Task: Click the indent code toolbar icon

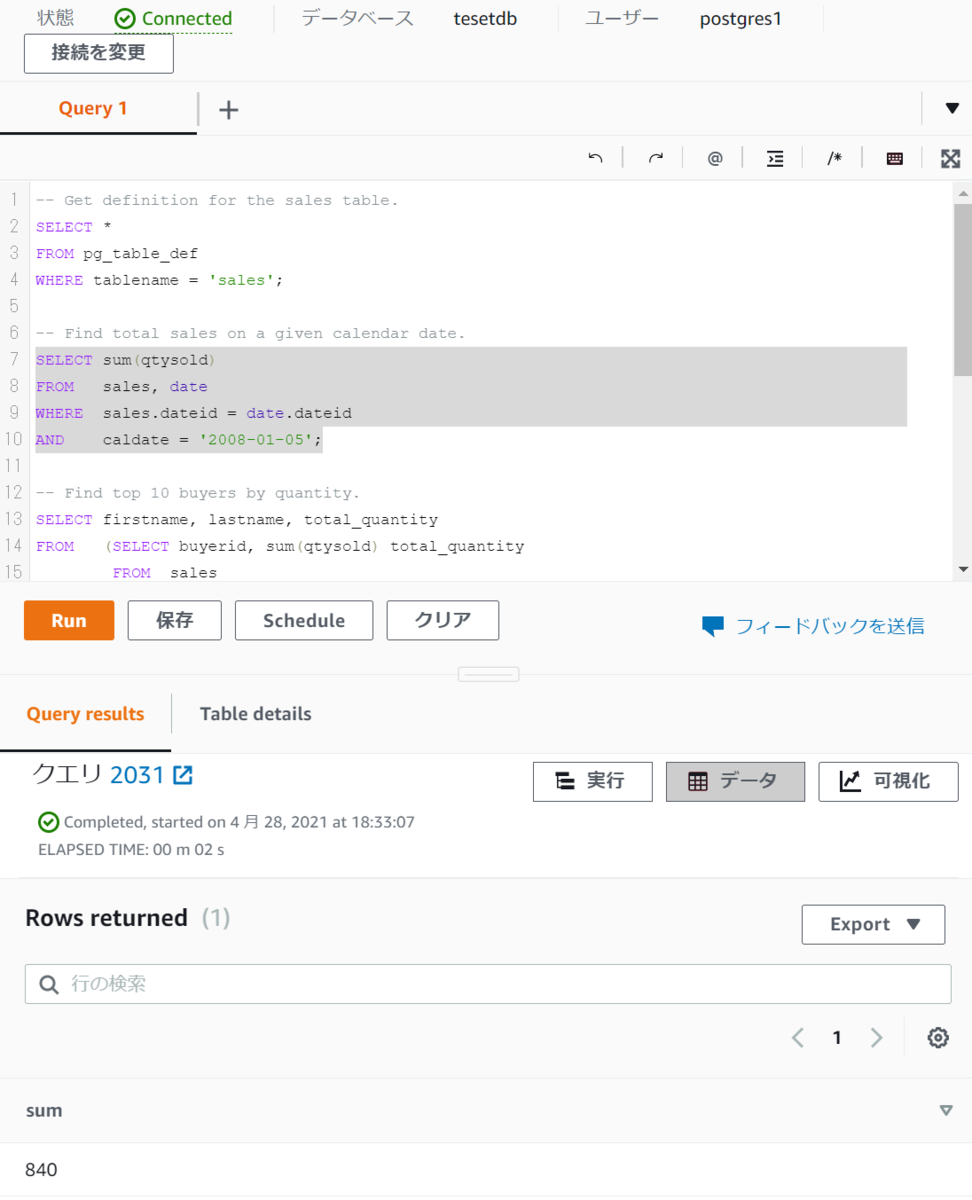Action: tap(775, 158)
